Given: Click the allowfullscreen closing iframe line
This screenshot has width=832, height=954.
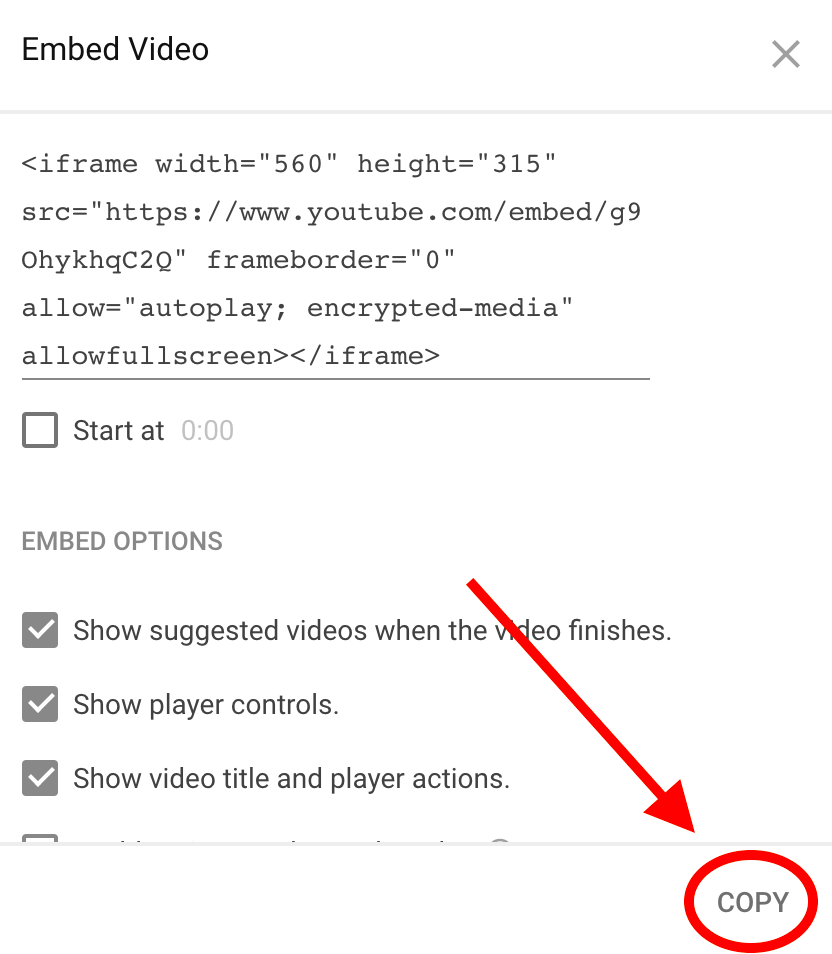Looking at the screenshot, I should [x=231, y=357].
